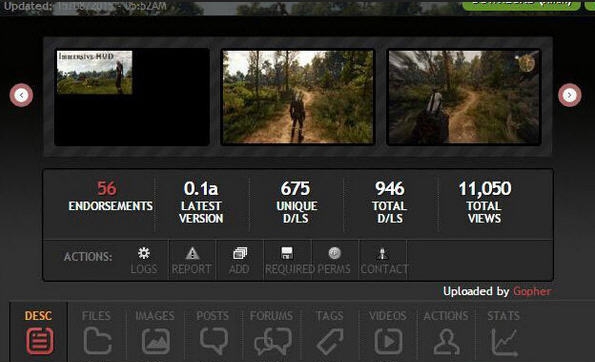Click the 675 unique D/Ls value
This screenshot has width=595, height=362.
(295, 188)
